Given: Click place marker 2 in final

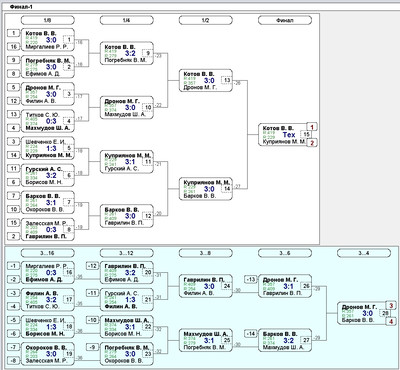Looking at the screenshot, I should click(x=312, y=143).
